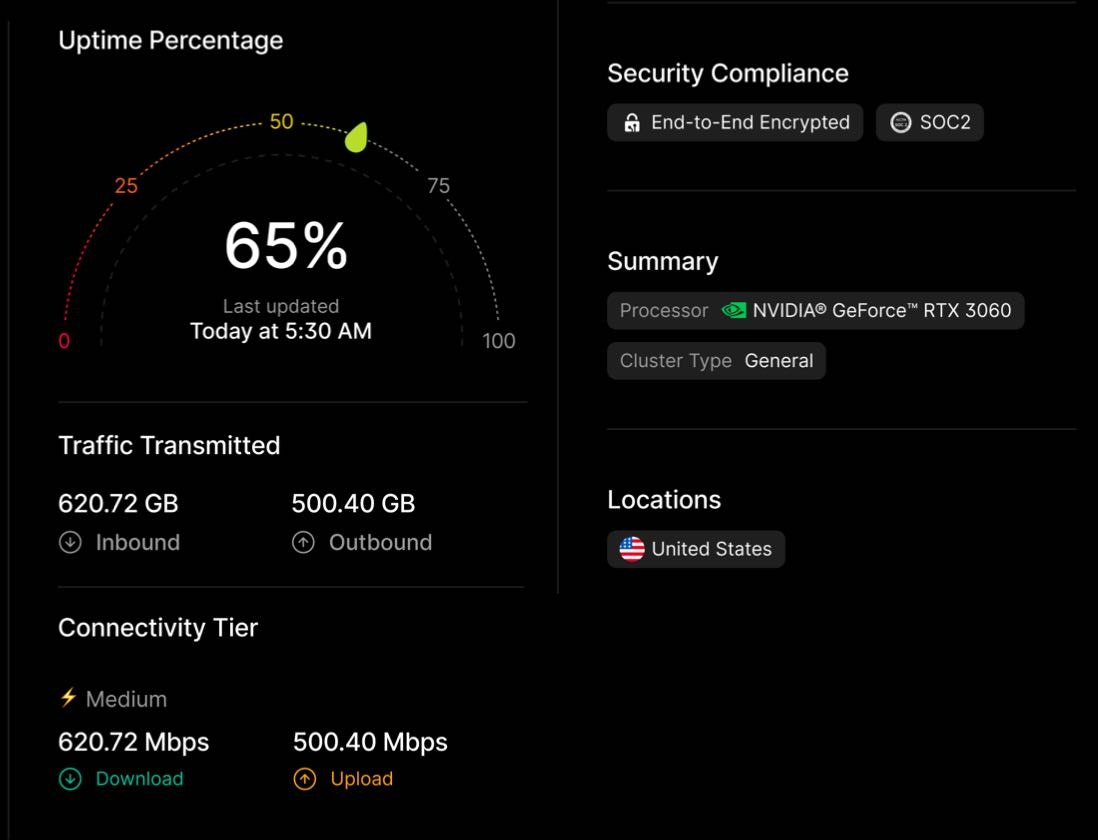Click the SOC2 badge icon
The height and width of the screenshot is (840, 1098).
(901, 122)
